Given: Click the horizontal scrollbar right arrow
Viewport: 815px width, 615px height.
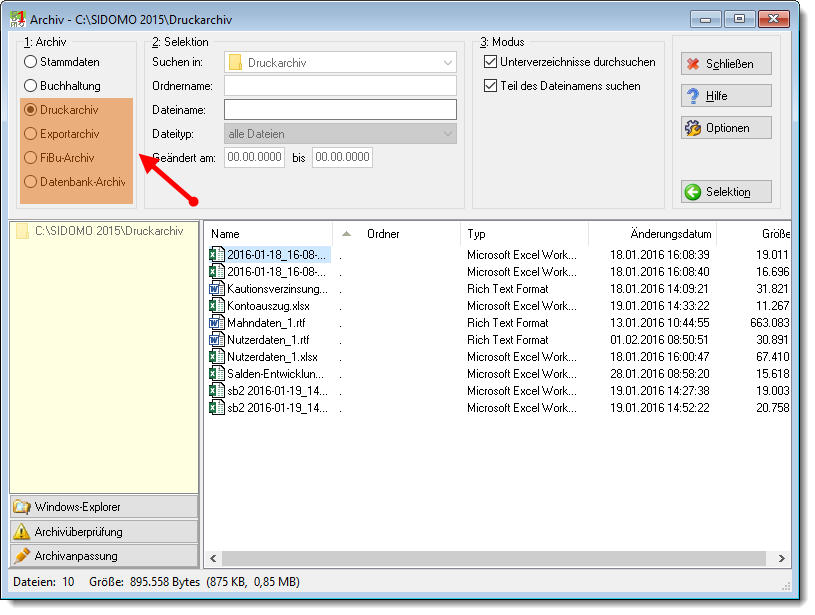Looking at the screenshot, I should 781,558.
